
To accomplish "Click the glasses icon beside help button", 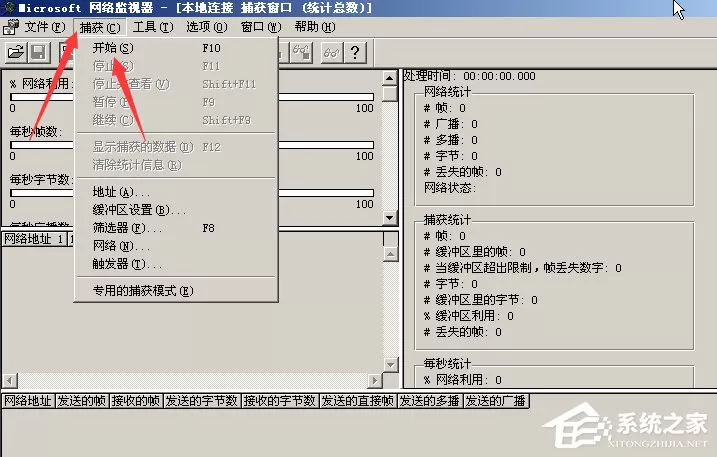I will [332, 52].
